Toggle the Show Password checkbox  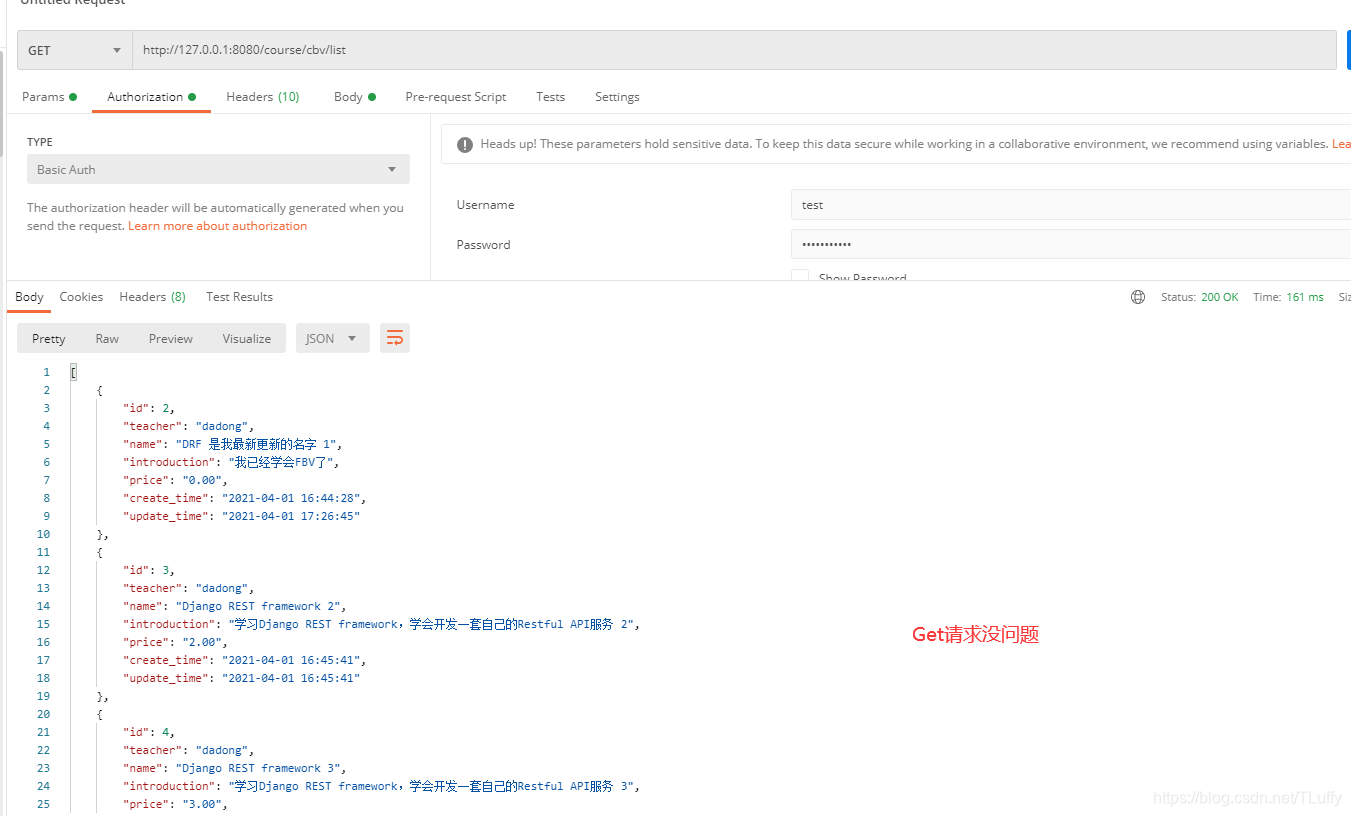coord(800,277)
